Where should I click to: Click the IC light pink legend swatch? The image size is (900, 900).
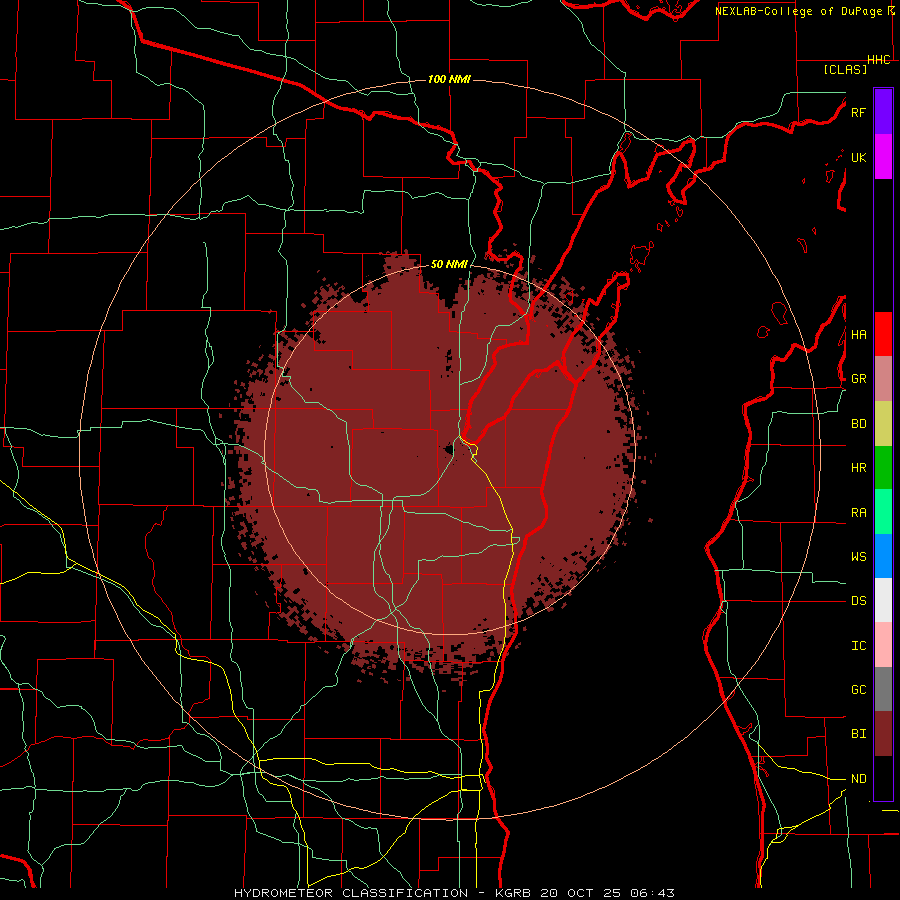(883, 645)
